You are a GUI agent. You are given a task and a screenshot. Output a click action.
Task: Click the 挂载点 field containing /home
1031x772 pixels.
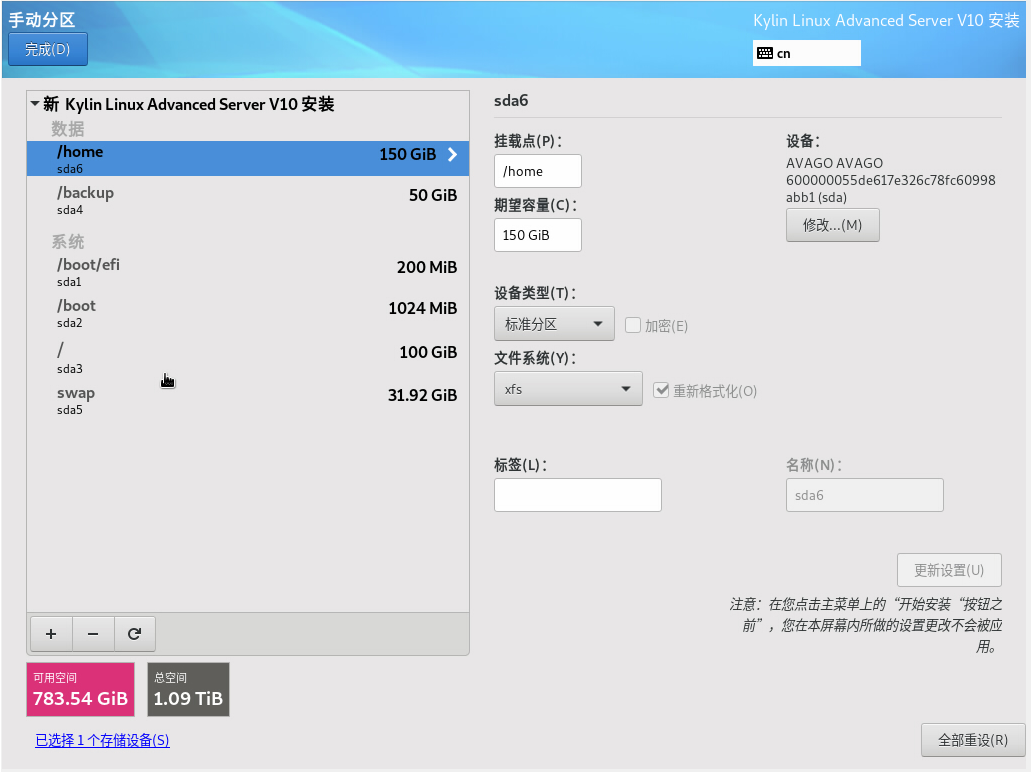click(x=538, y=171)
